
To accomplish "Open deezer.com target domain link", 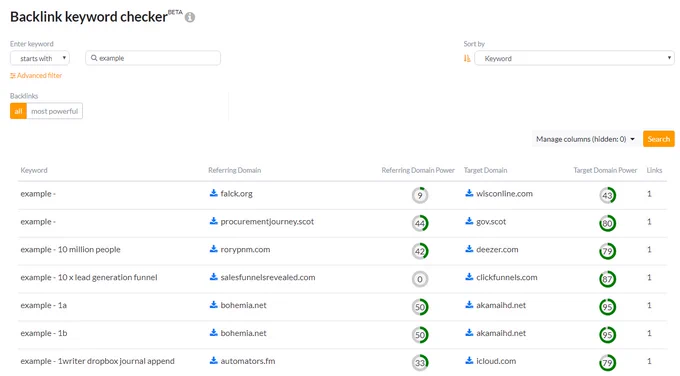I will point(497,249).
